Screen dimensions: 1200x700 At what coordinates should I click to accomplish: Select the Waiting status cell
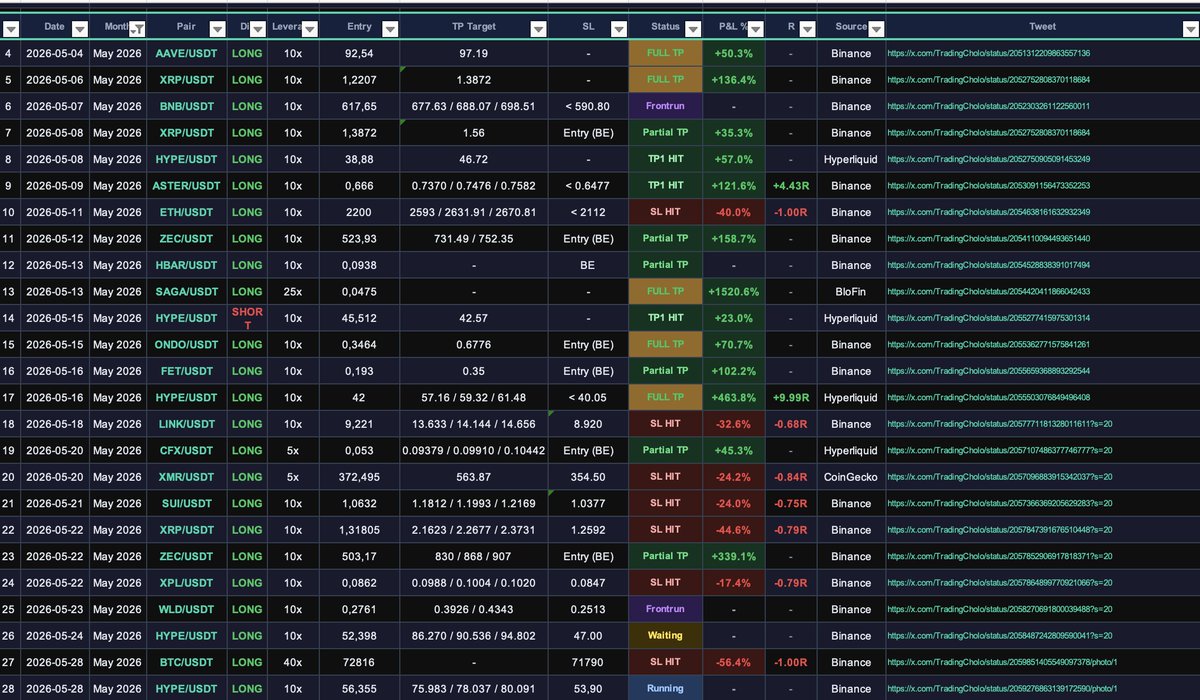[x=665, y=636]
